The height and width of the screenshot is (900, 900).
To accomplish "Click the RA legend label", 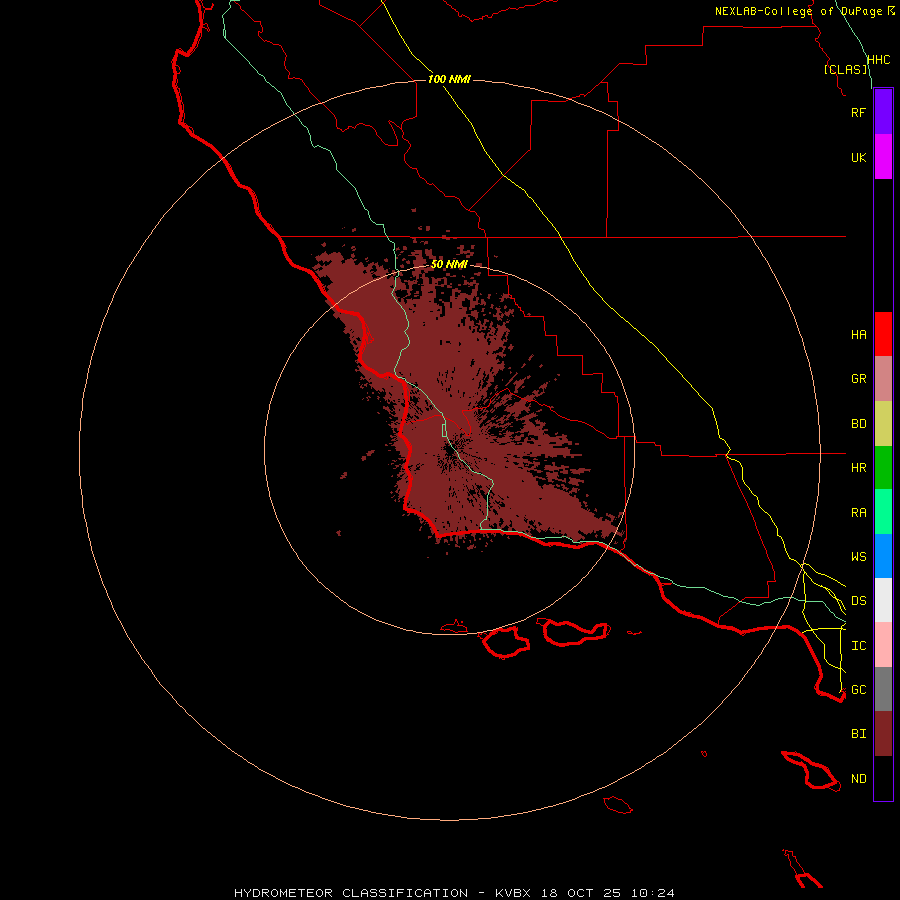I will pyautogui.click(x=858, y=513).
